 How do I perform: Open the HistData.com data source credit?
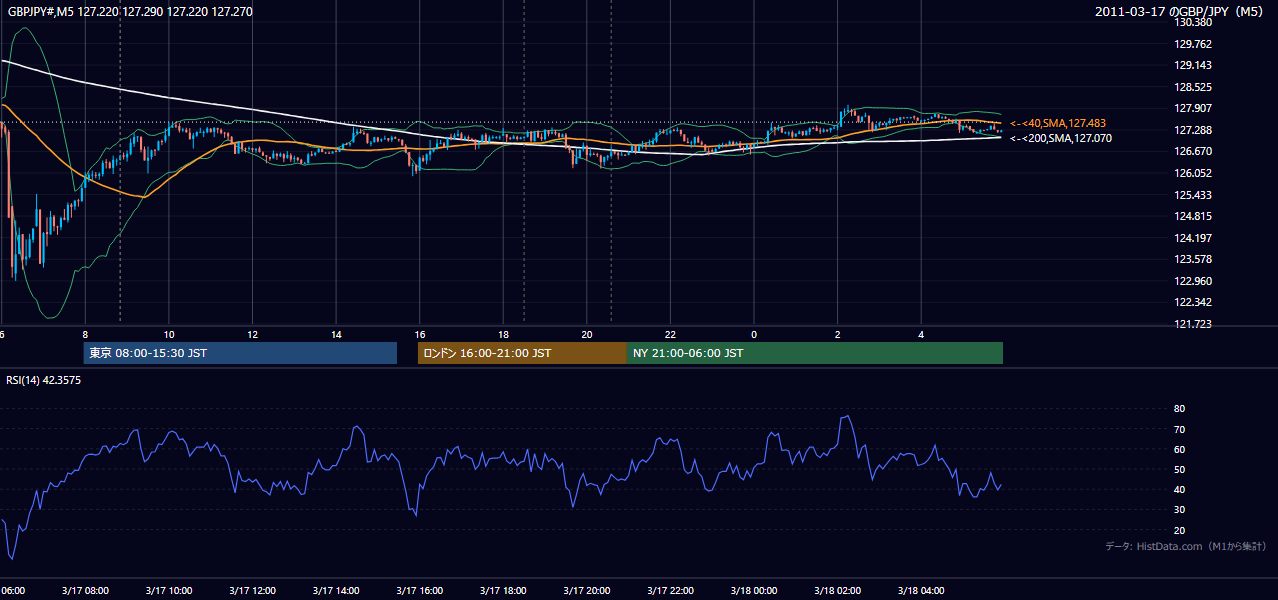point(1186,546)
